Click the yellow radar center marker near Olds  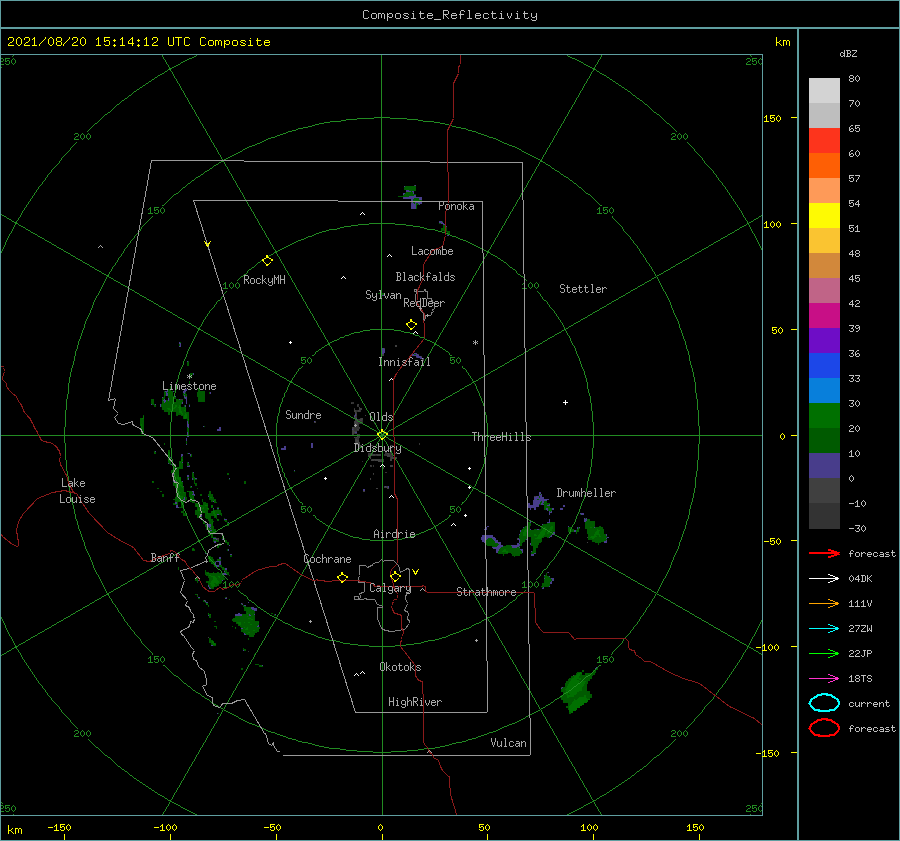(382, 435)
